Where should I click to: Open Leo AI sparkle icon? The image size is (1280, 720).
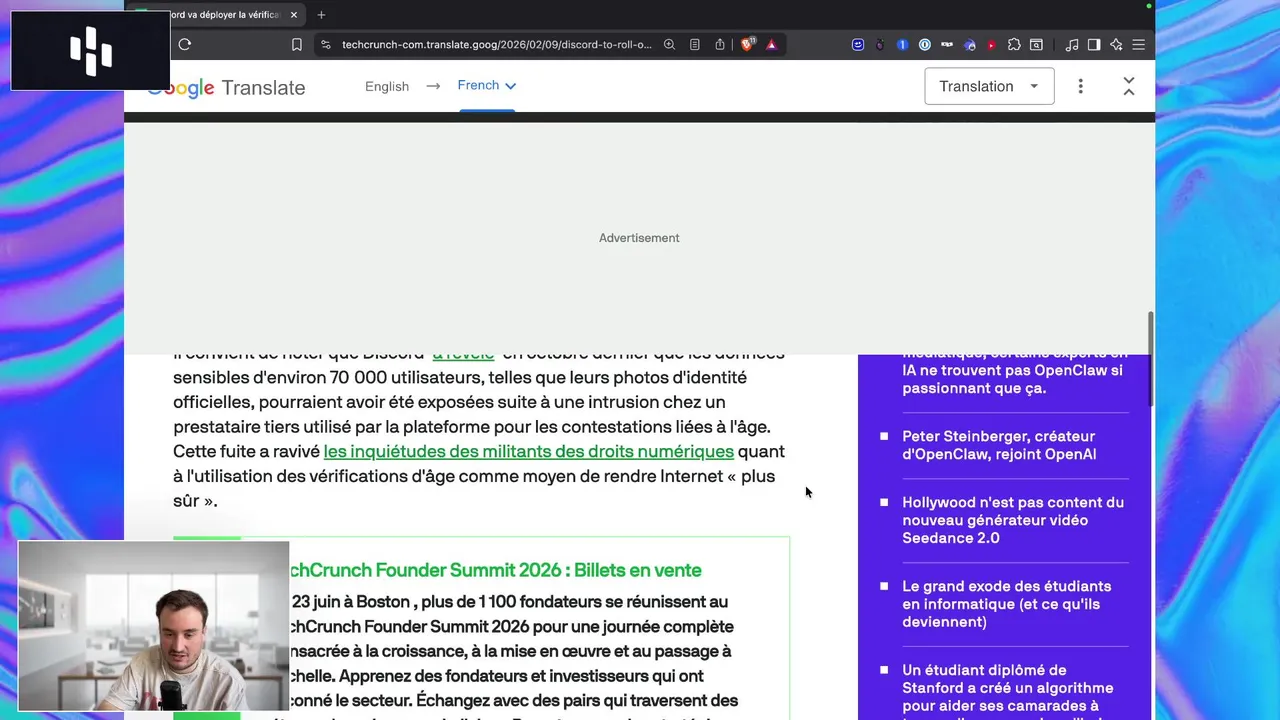tap(1116, 44)
